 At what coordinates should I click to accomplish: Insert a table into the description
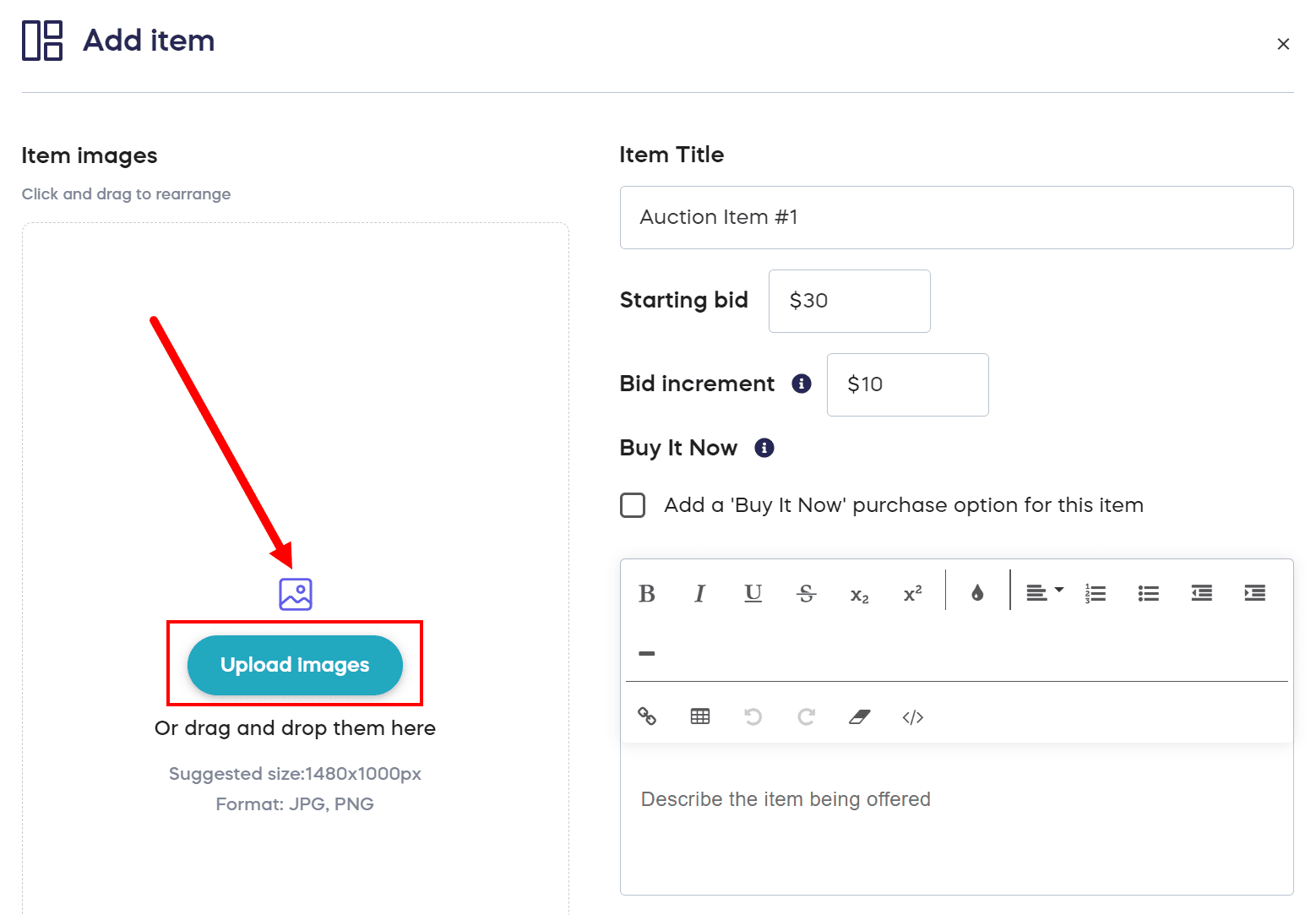699,716
